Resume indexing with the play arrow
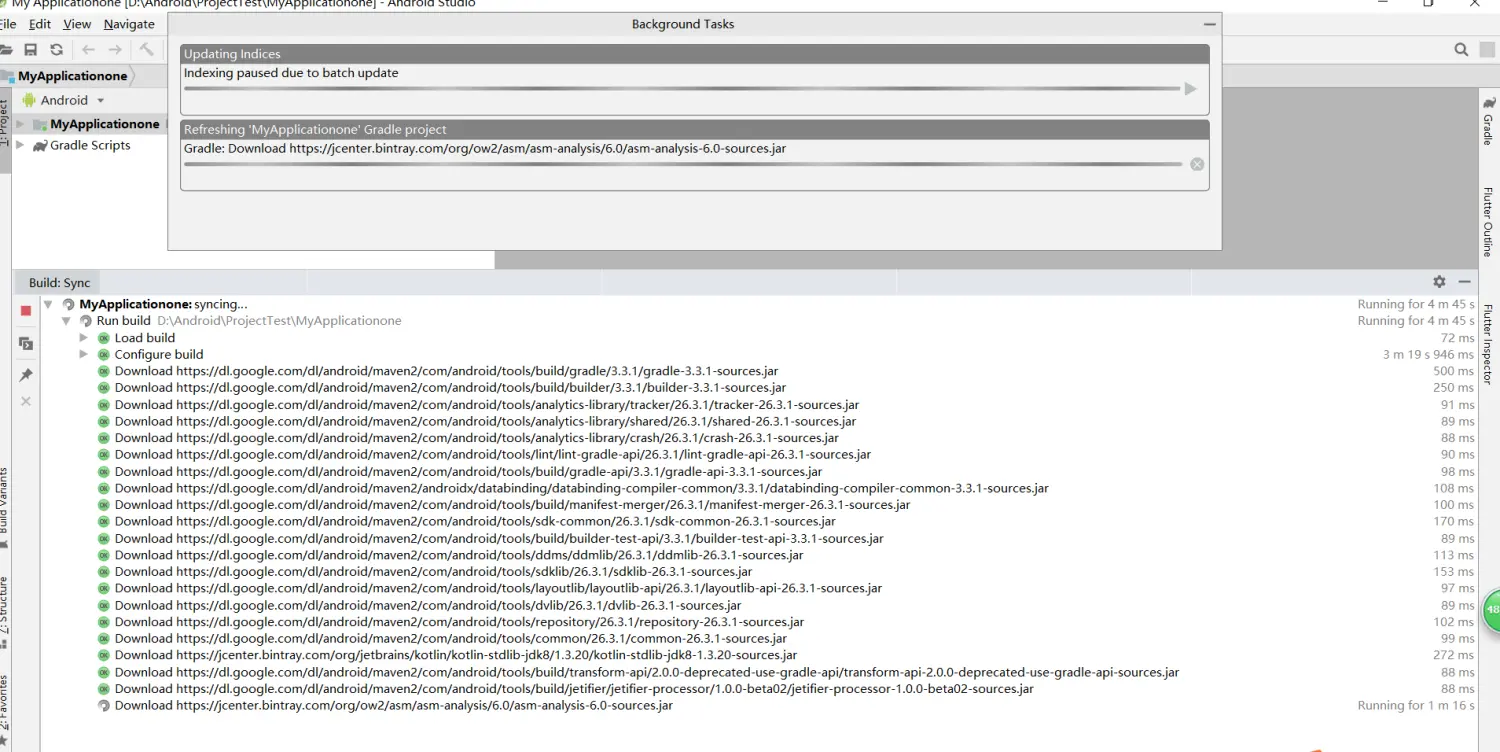Viewport: 1500px width, 752px height. tap(1190, 89)
